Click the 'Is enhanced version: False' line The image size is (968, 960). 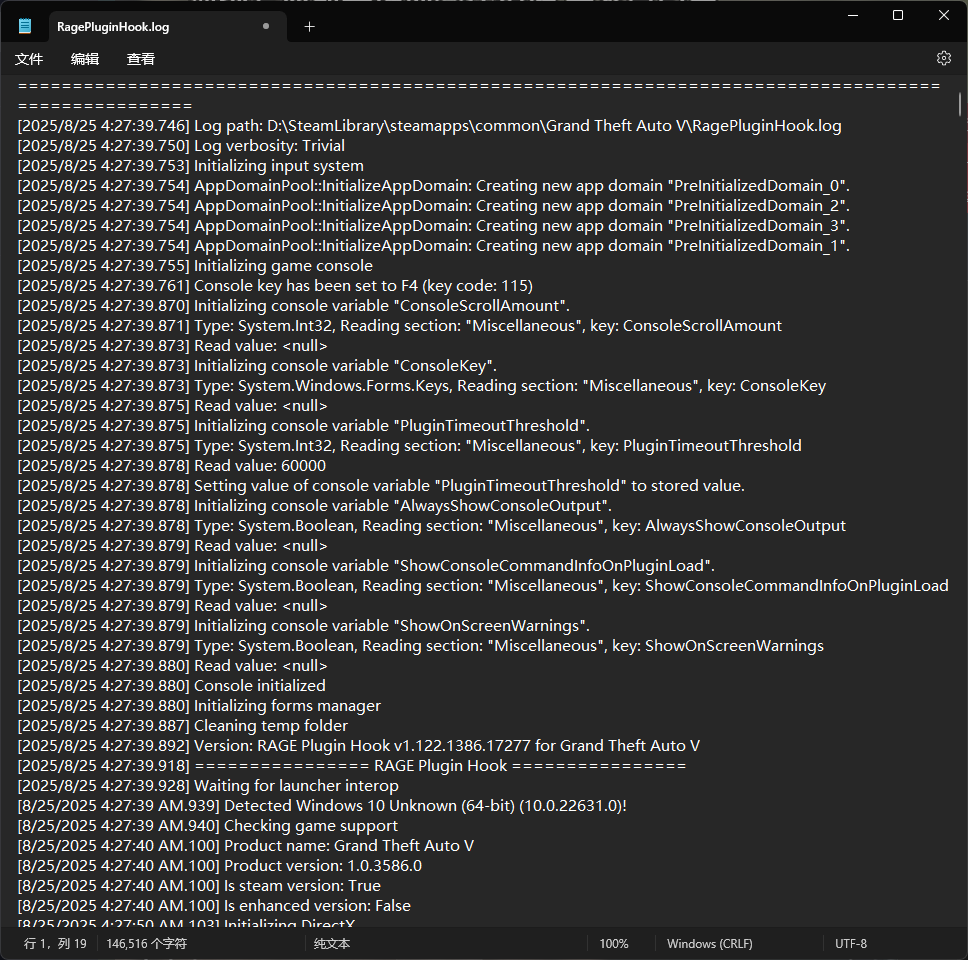pos(214,906)
